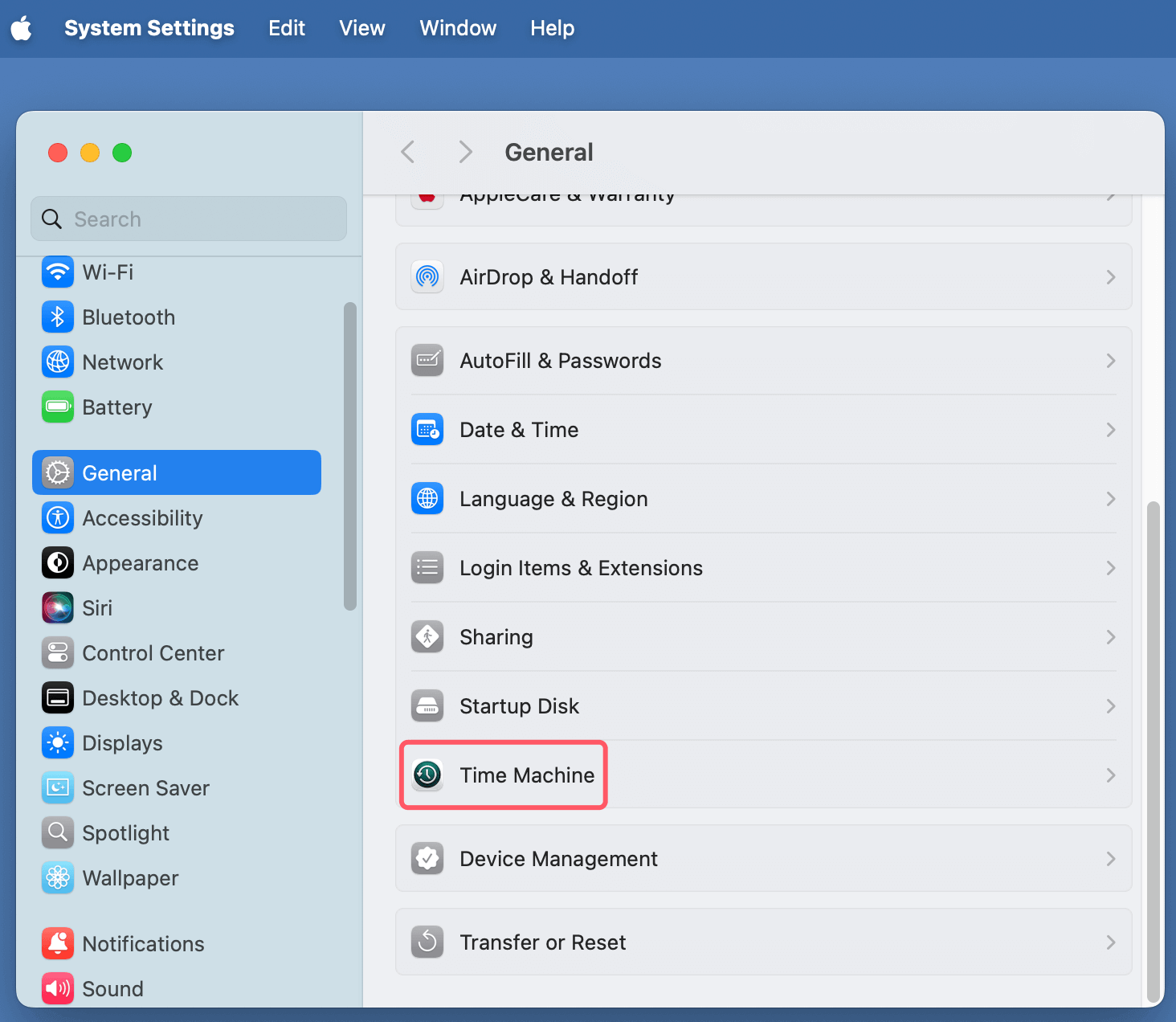Expand Transfer or Reset chevron arrow

[1110, 942]
